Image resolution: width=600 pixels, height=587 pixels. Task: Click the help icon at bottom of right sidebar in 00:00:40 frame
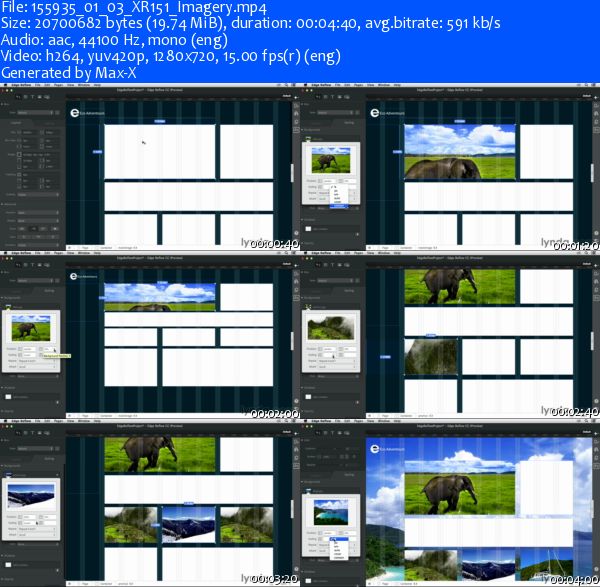point(296,233)
